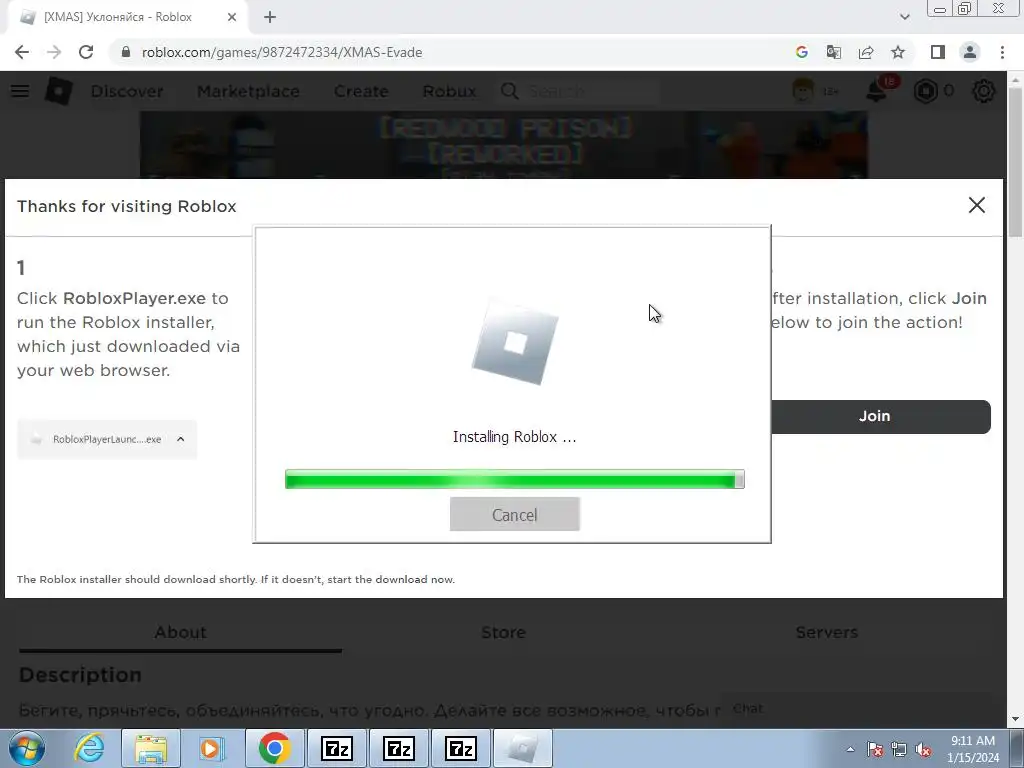Select the Create menu item
The height and width of the screenshot is (768, 1024).
coord(361,91)
